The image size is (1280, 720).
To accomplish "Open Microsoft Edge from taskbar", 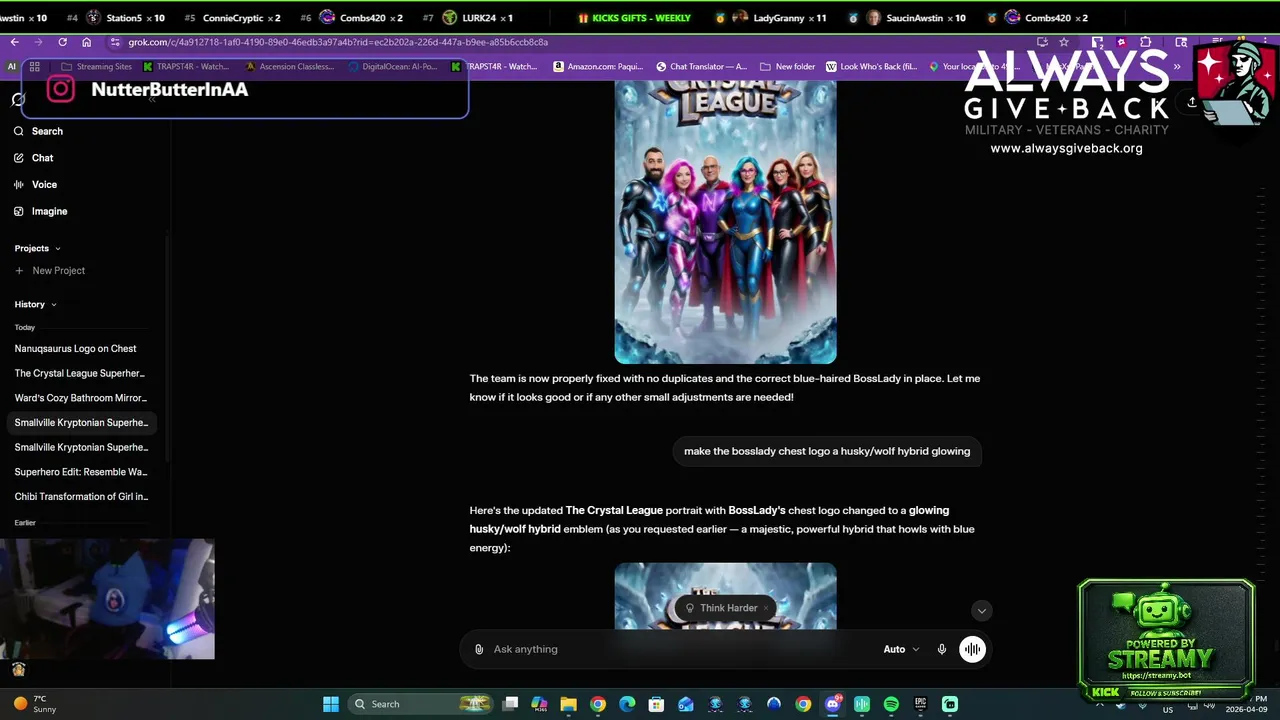I will point(627,704).
